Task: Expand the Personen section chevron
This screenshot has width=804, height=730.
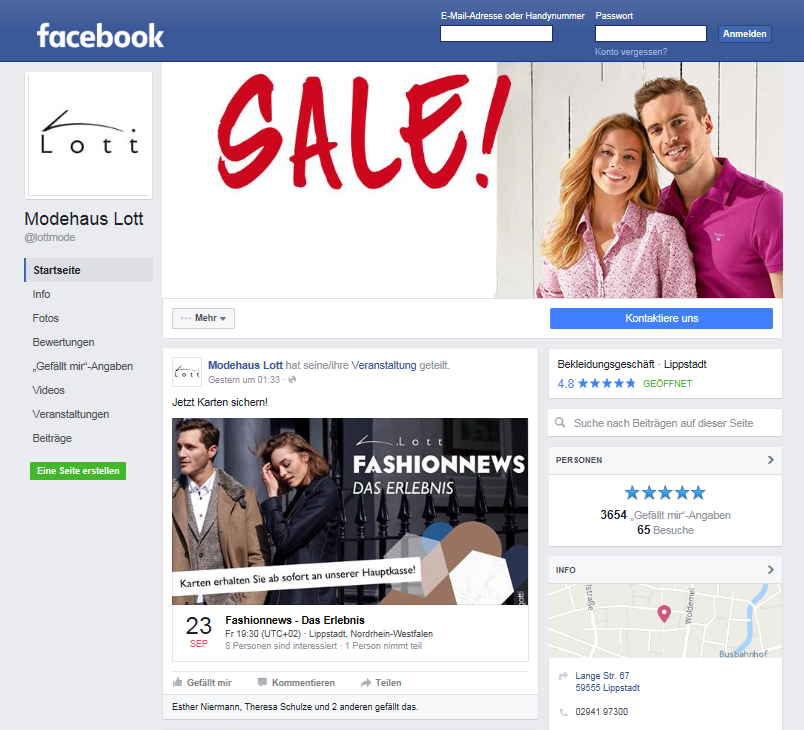Action: pyautogui.click(x=770, y=460)
